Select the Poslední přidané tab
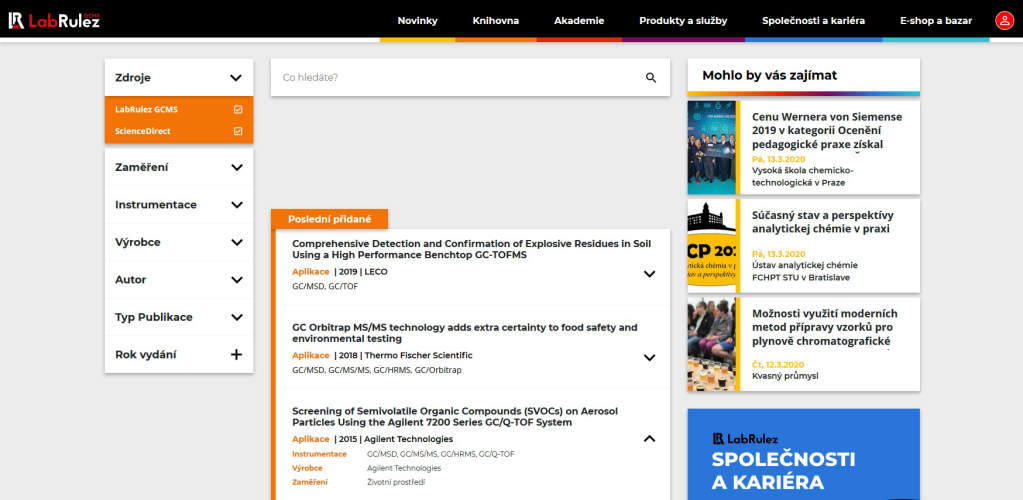 pyautogui.click(x=329, y=219)
